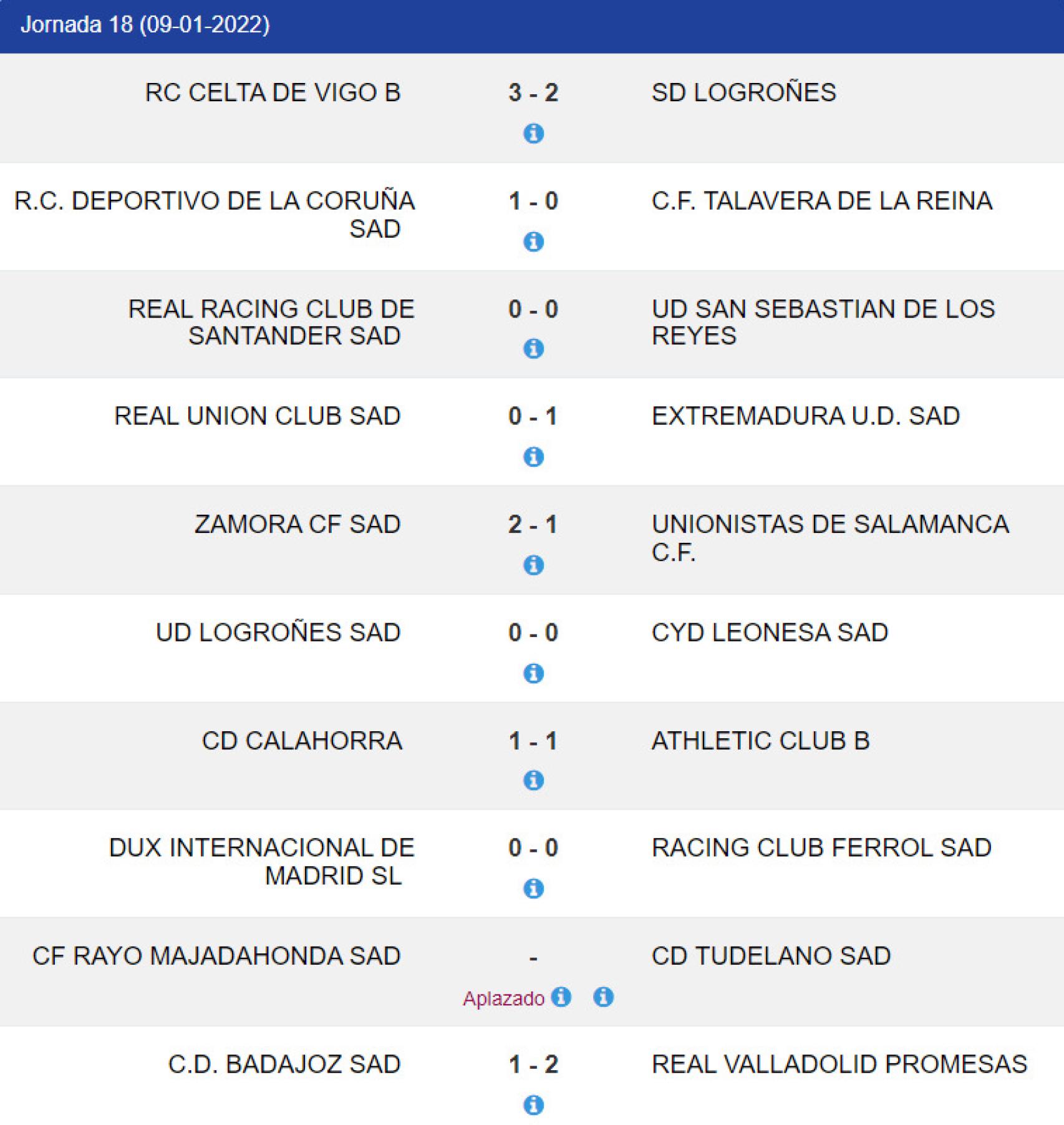Click info icon under DUX Internacional 0 - 0 score
This screenshot has width=1064, height=1125.
coord(533,889)
